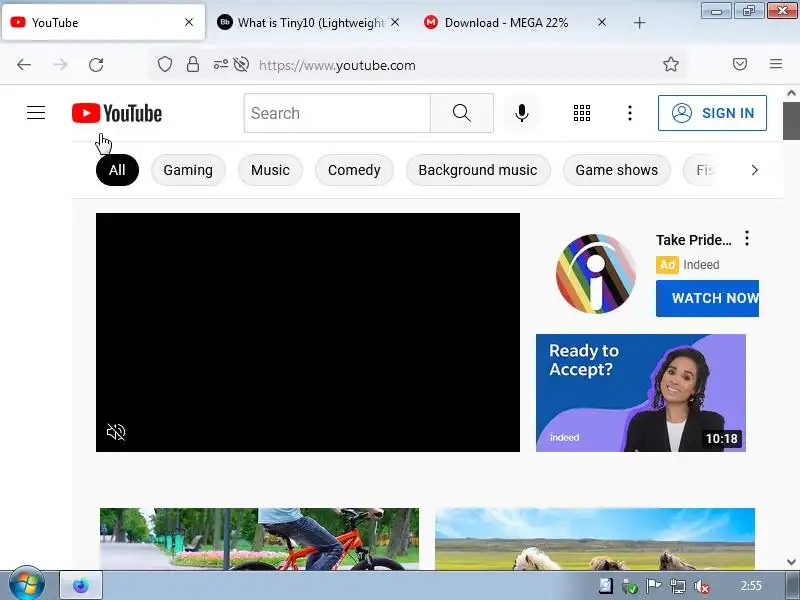Open the site permissions icon
Image resolution: width=800 pixels, height=600 pixels.
pyautogui.click(x=220, y=64)
